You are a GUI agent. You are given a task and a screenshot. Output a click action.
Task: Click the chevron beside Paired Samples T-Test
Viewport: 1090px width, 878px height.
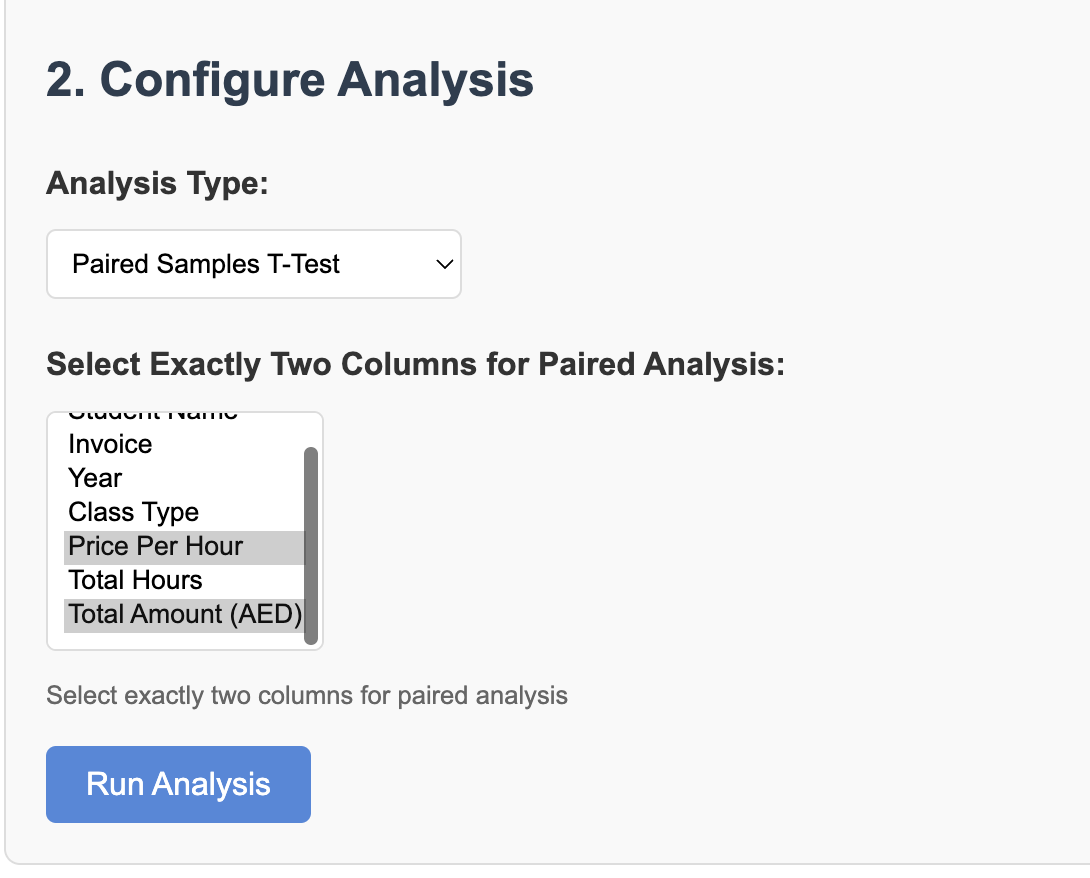pyautogui.click(x=441, y=263)
